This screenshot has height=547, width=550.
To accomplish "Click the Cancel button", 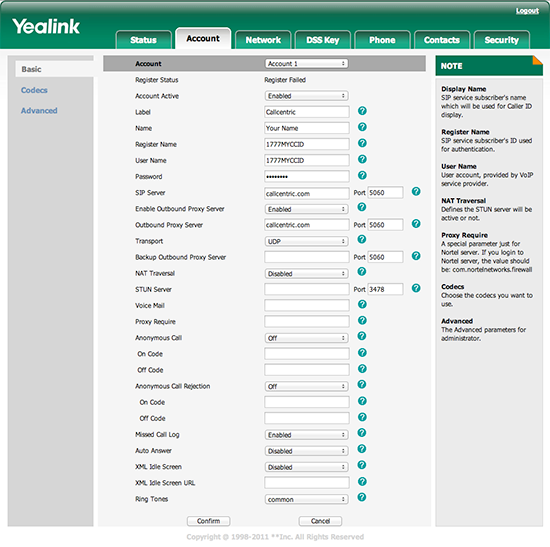I will (320, 521).
